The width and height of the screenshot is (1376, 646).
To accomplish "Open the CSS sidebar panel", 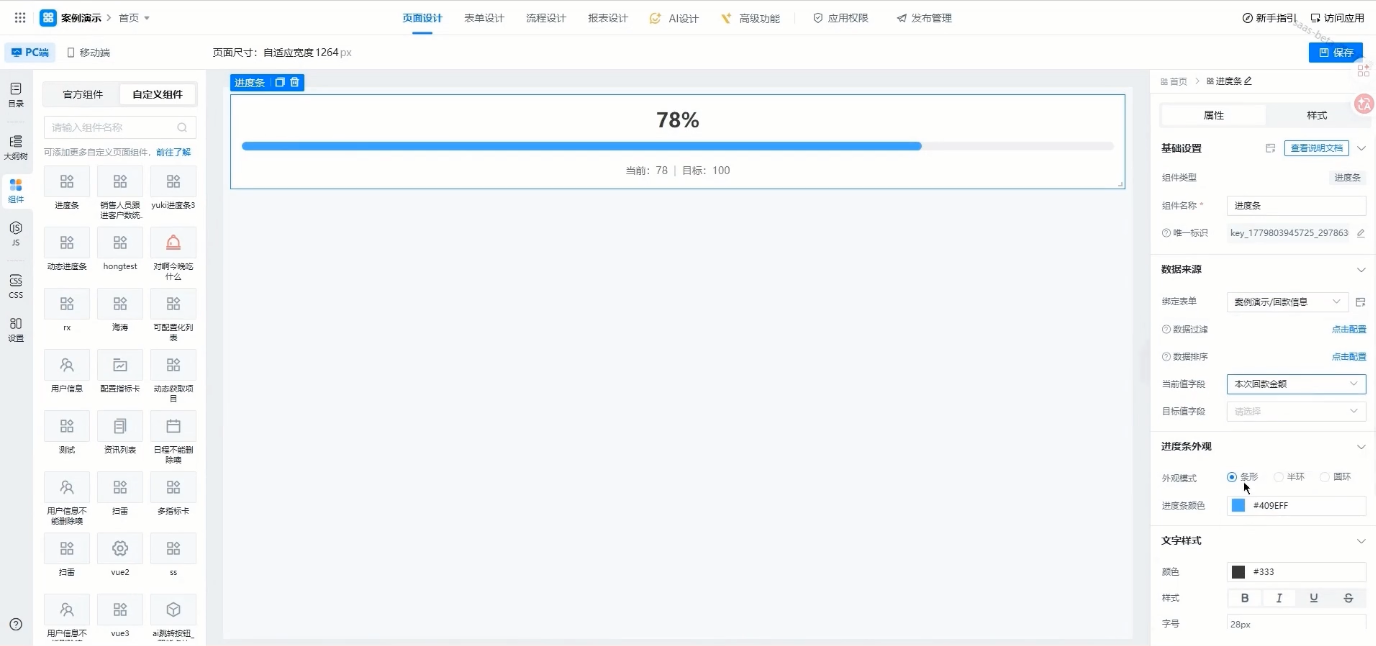I will click(x=16, y=286).
